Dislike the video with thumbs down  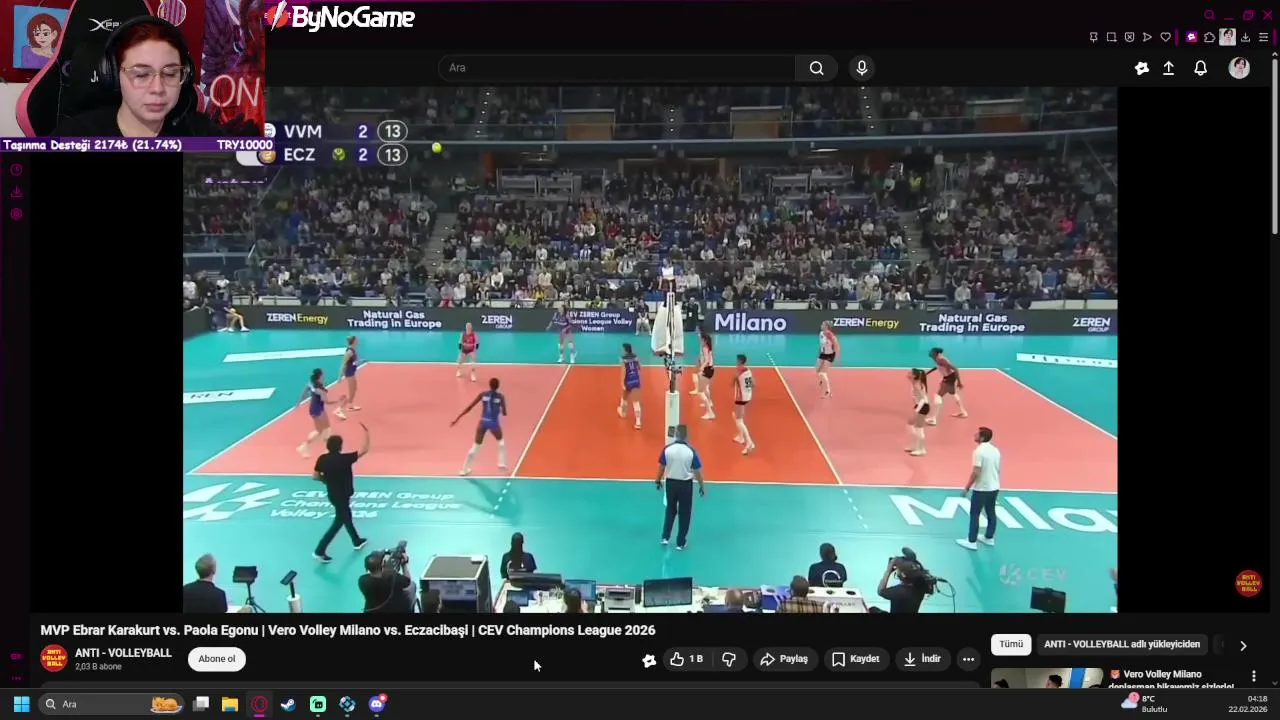click(x=729, y=659)
